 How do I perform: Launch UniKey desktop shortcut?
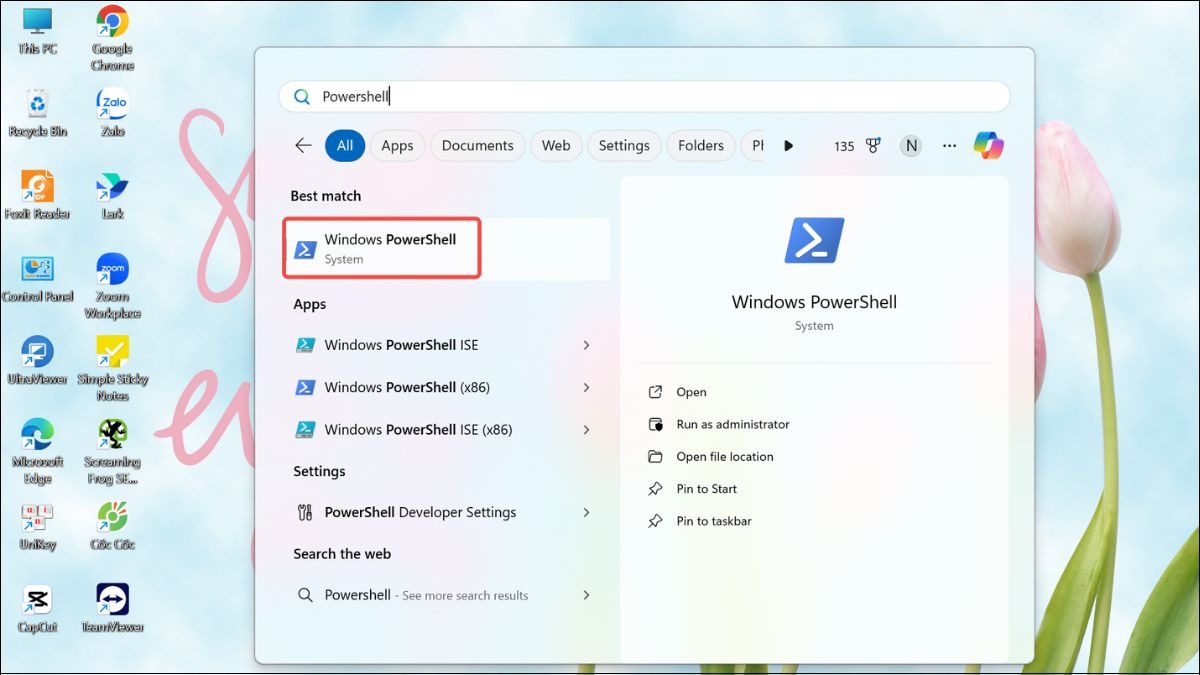click(37, 527)
